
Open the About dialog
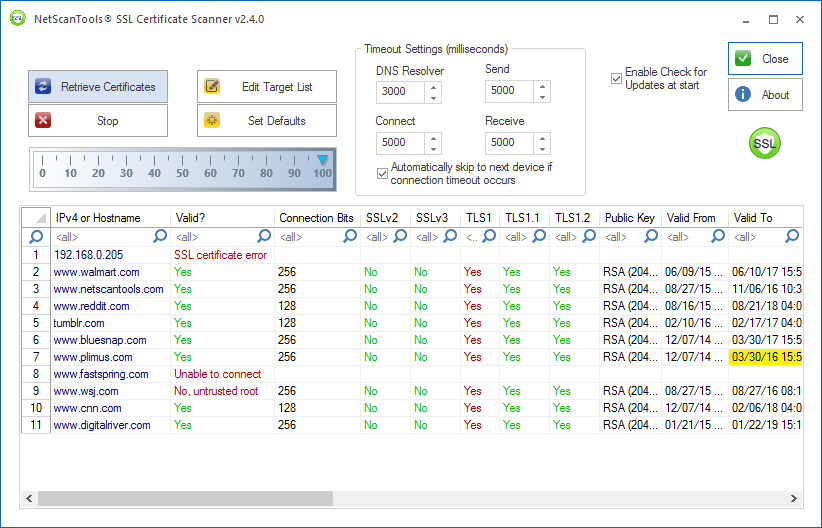tap(765, 94)
